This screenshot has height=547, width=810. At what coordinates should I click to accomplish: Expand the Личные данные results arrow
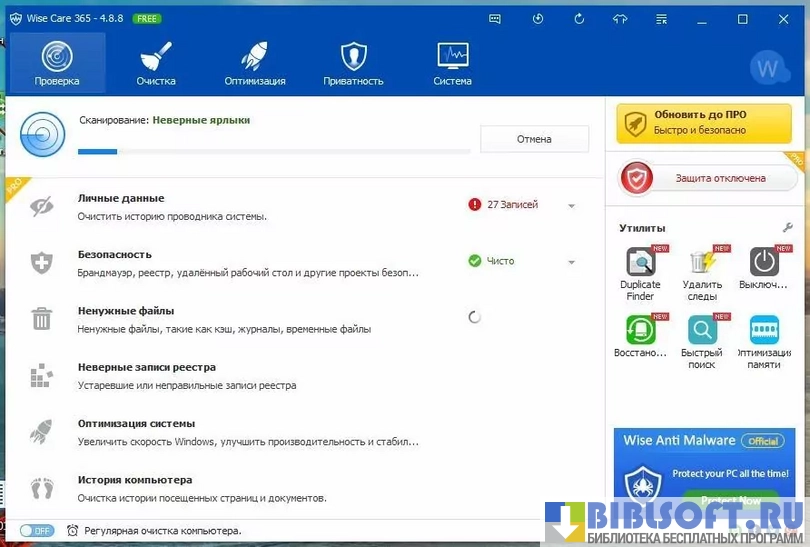coord(572,206)
